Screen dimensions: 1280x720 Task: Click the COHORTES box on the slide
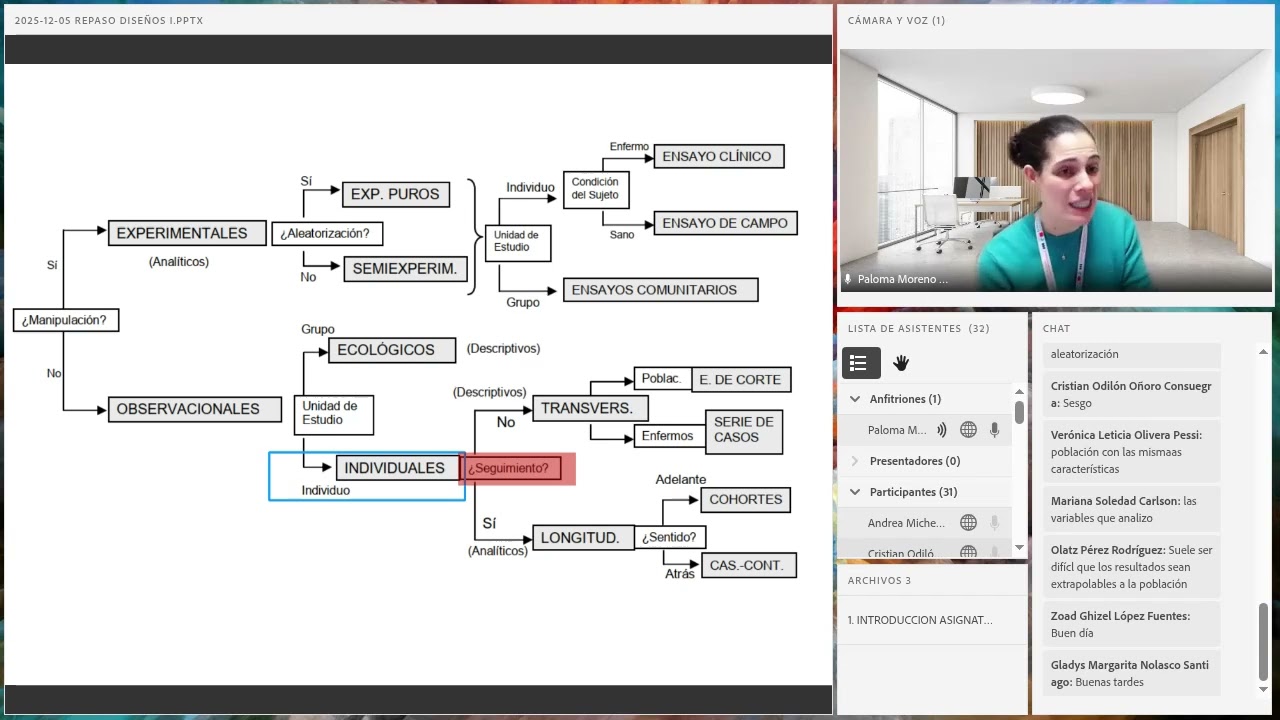pos(746,500)
